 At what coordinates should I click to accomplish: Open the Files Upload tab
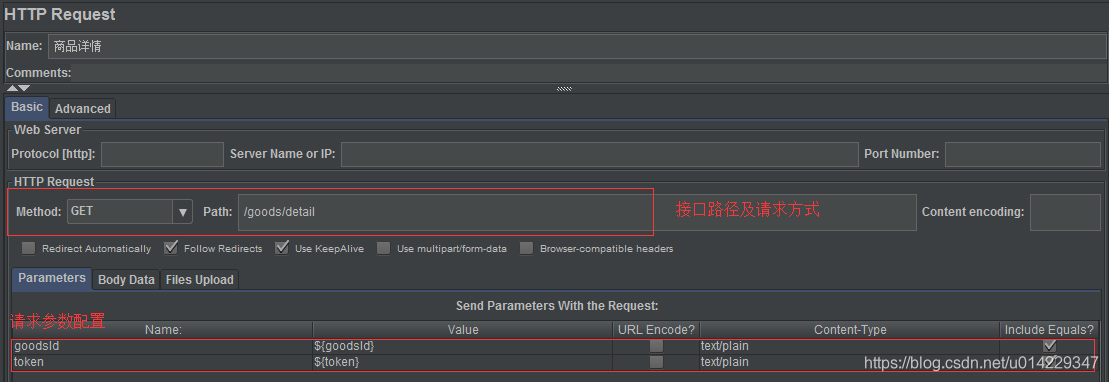point(199,279)
